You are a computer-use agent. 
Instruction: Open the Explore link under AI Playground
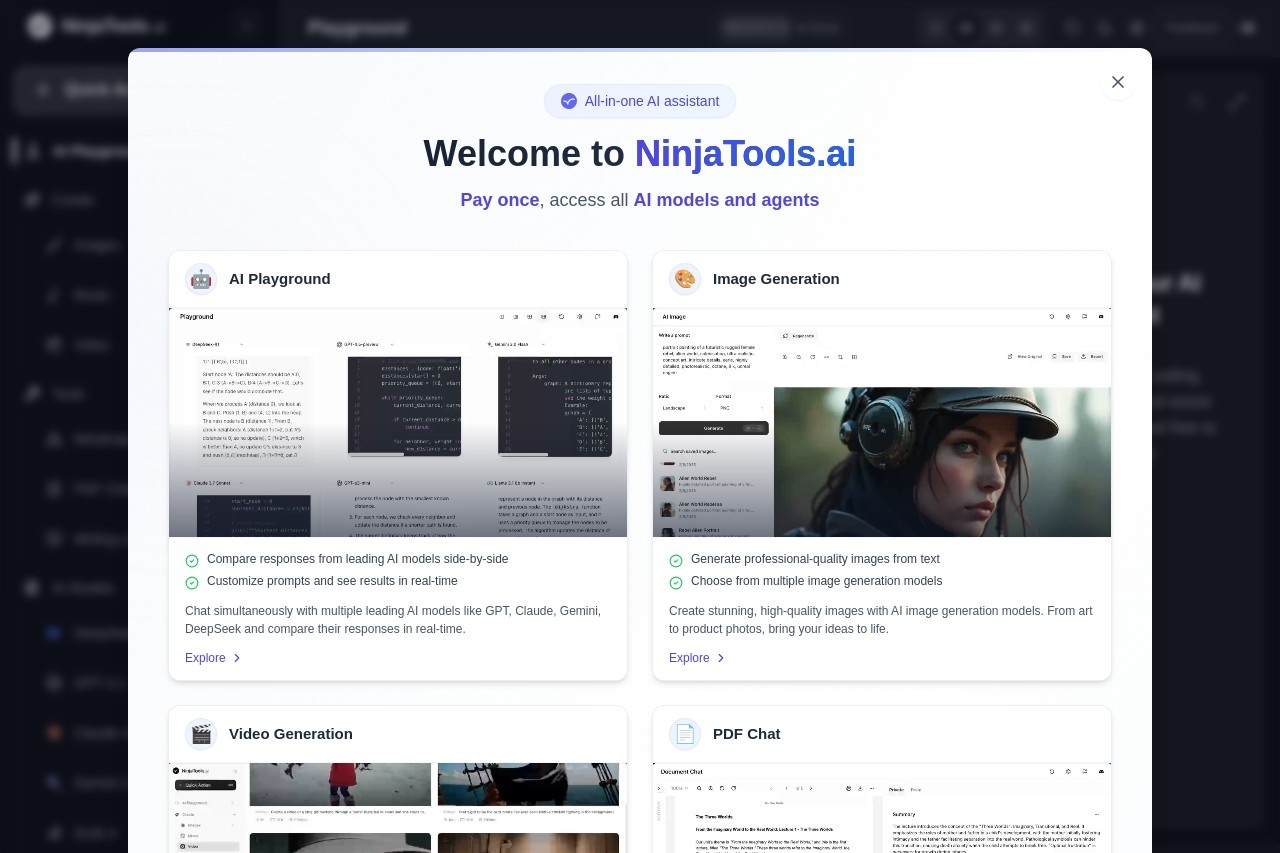[213, 658]
